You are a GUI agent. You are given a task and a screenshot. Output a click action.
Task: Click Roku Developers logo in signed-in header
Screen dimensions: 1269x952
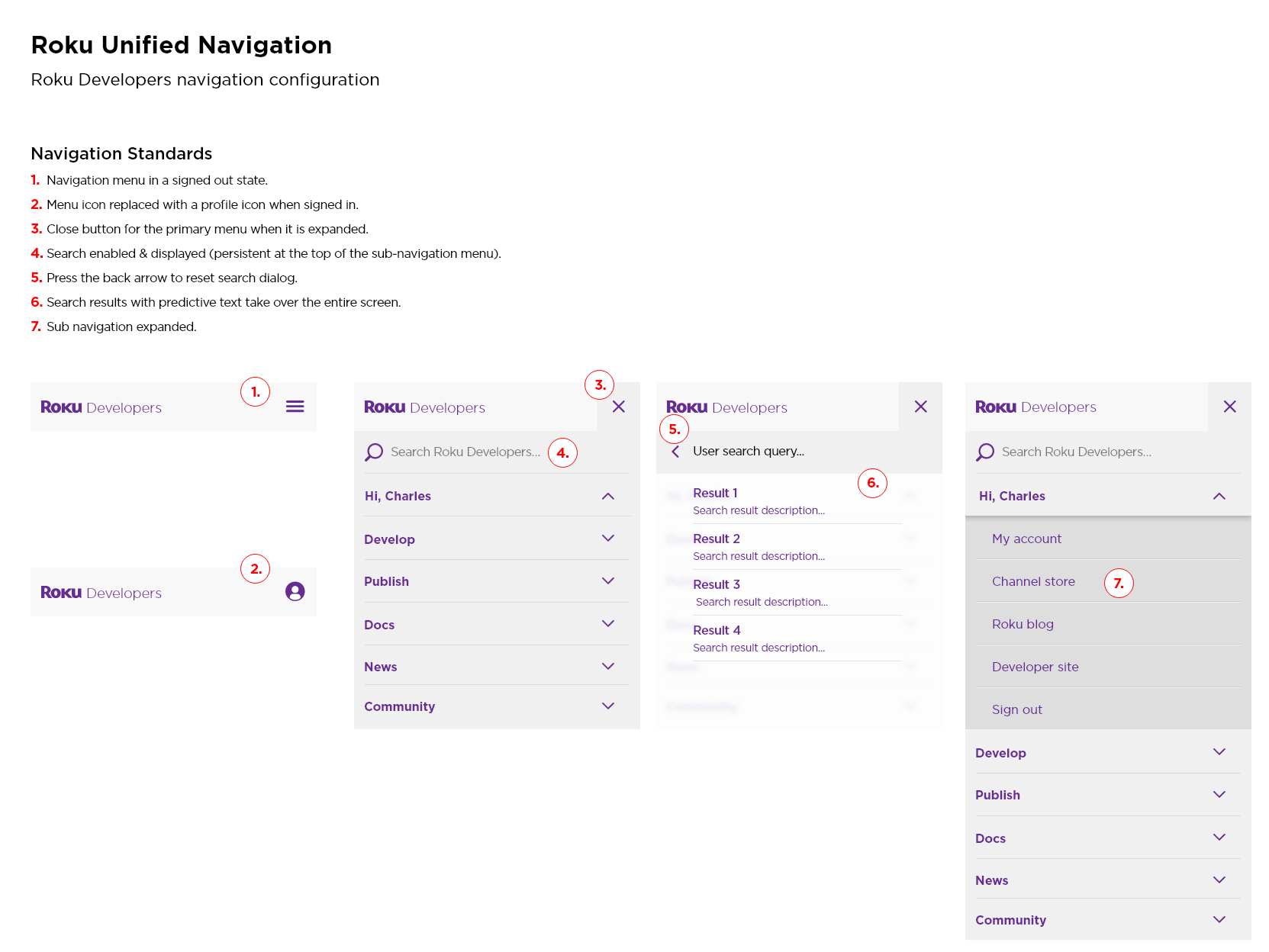pyautogui.click(x=101, y=593)
